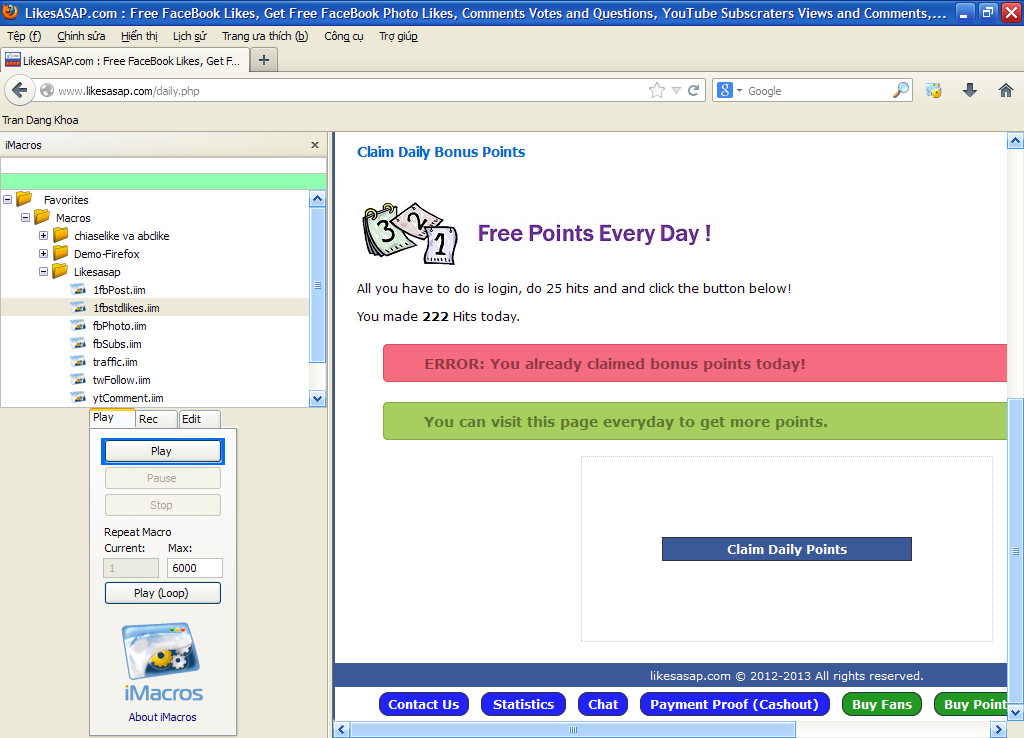Screen dimensions: 1024x738
Task: Open the Công cụ menu
Action: pos(344,36)
